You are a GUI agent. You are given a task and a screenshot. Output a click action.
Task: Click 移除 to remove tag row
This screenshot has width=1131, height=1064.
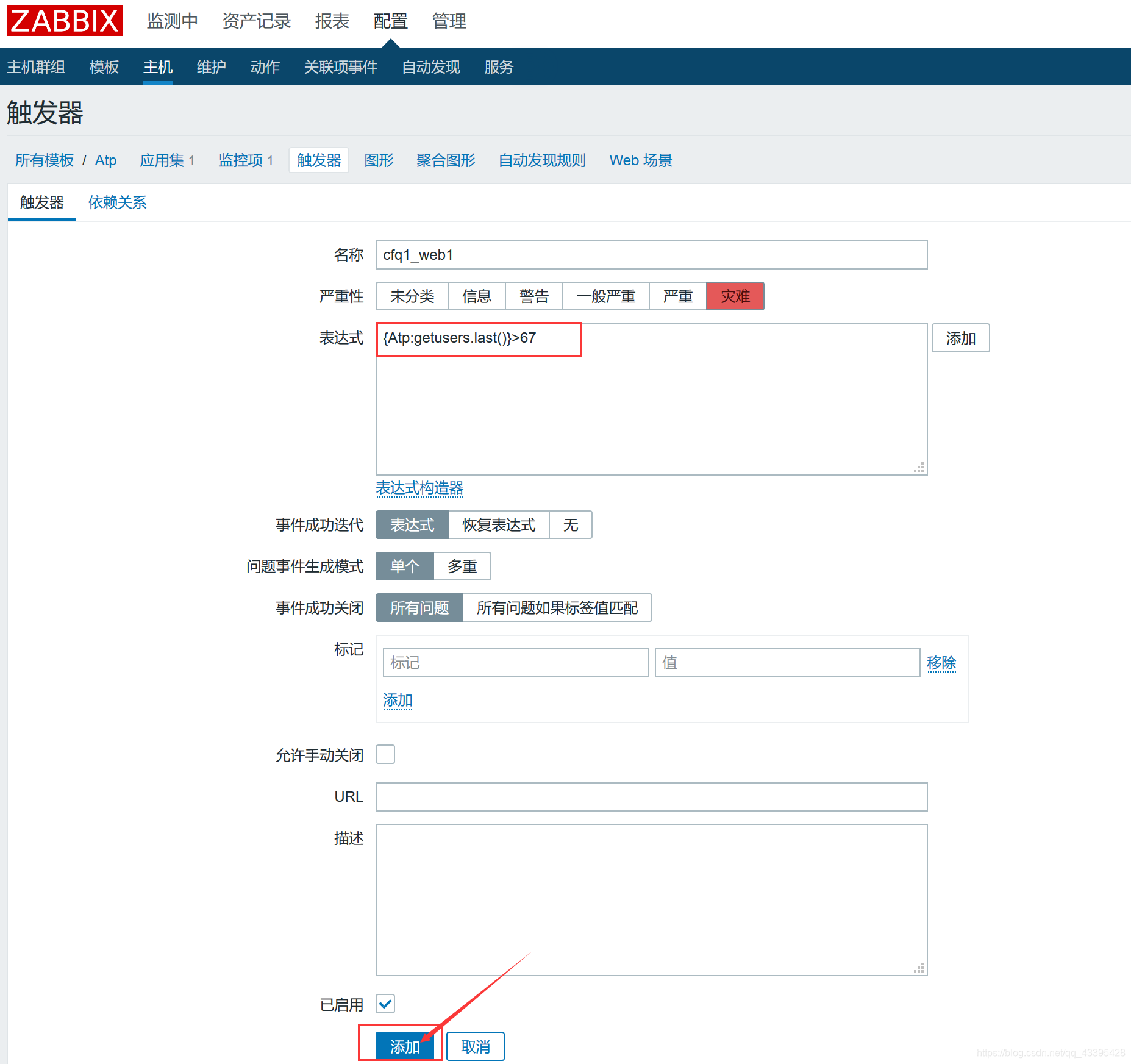point(941,663)
